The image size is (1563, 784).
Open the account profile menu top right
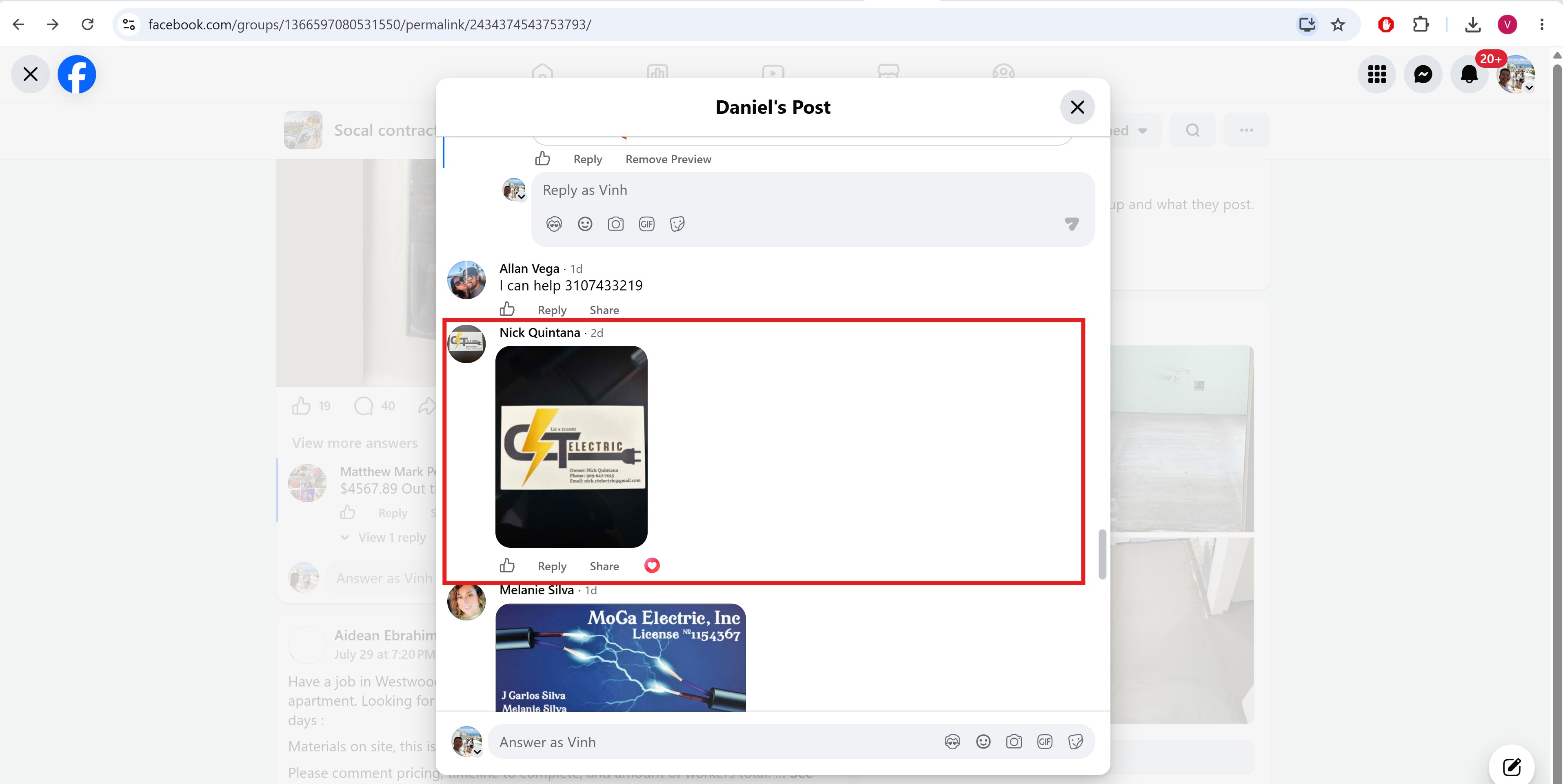(1515, 74)
